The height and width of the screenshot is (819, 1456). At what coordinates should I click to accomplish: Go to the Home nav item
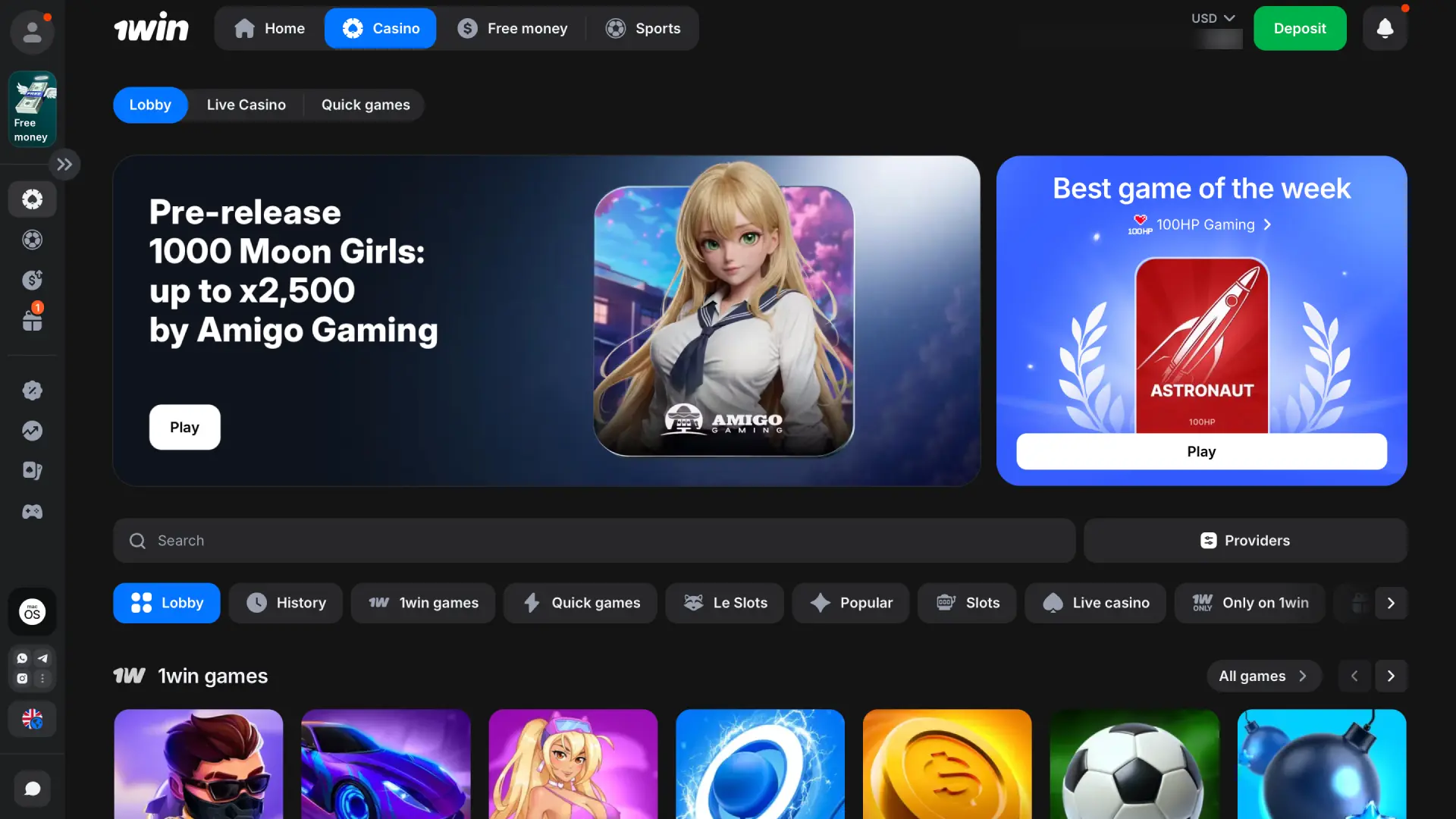[x=269, y=29]
